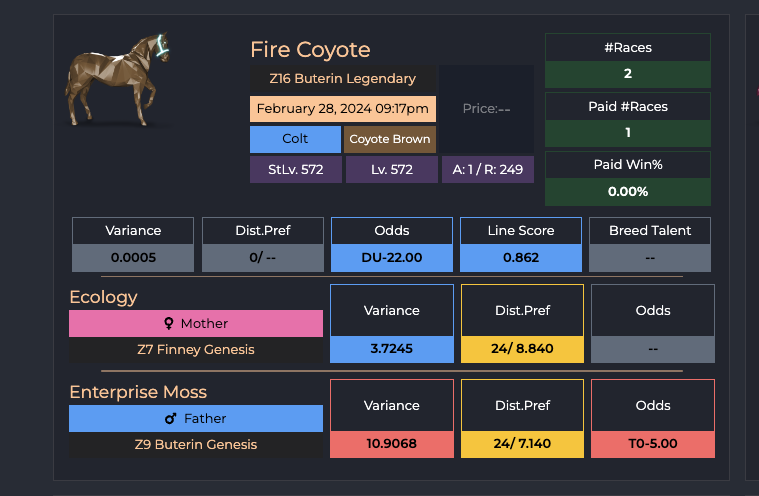This screenshot has width=759, height=496.
Task: Click the Line Score header
Action: (521, 231)
